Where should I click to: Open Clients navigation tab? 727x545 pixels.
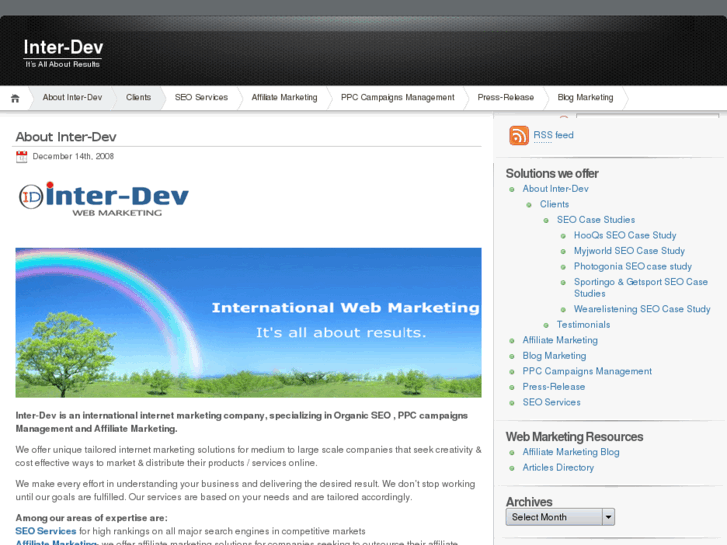(138, 97)
